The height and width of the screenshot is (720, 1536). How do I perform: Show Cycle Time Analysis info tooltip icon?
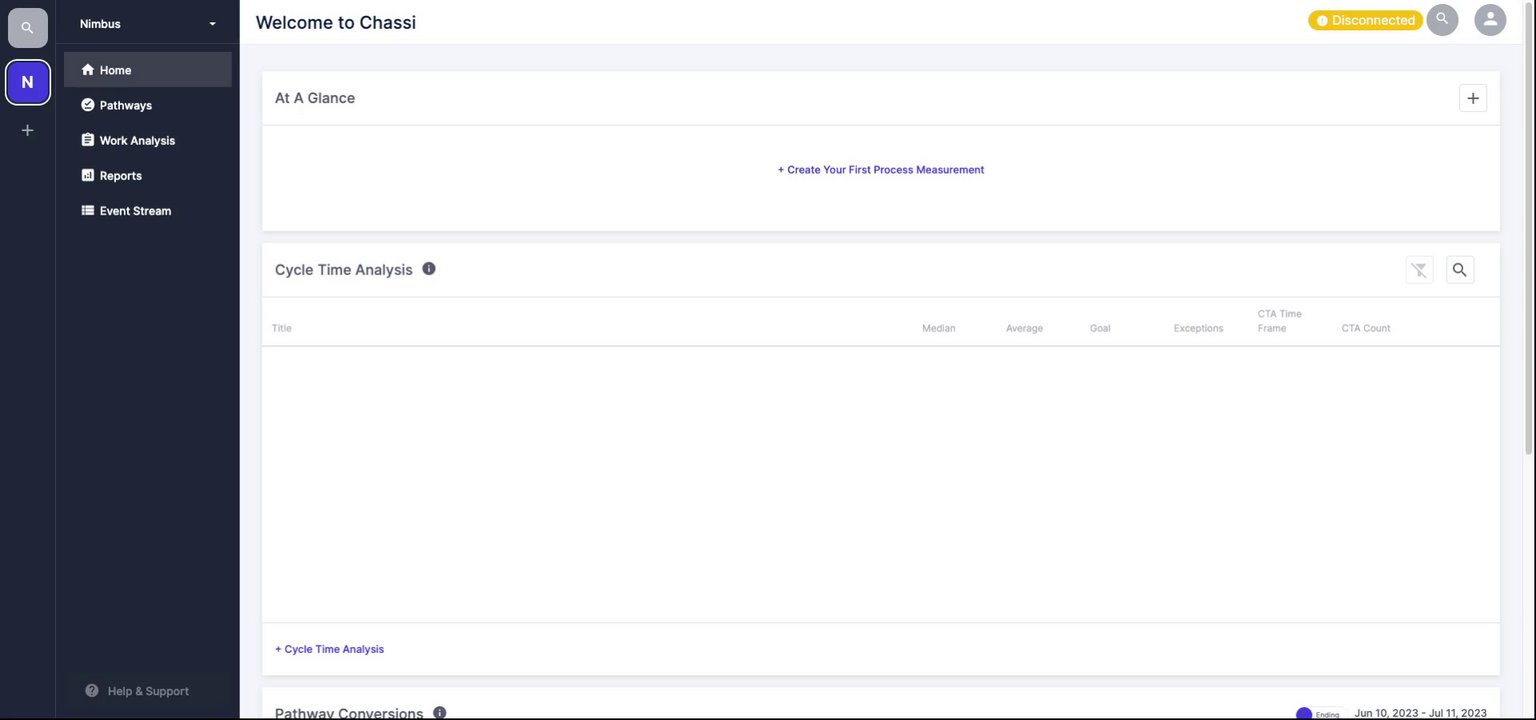tap(429, 269)
